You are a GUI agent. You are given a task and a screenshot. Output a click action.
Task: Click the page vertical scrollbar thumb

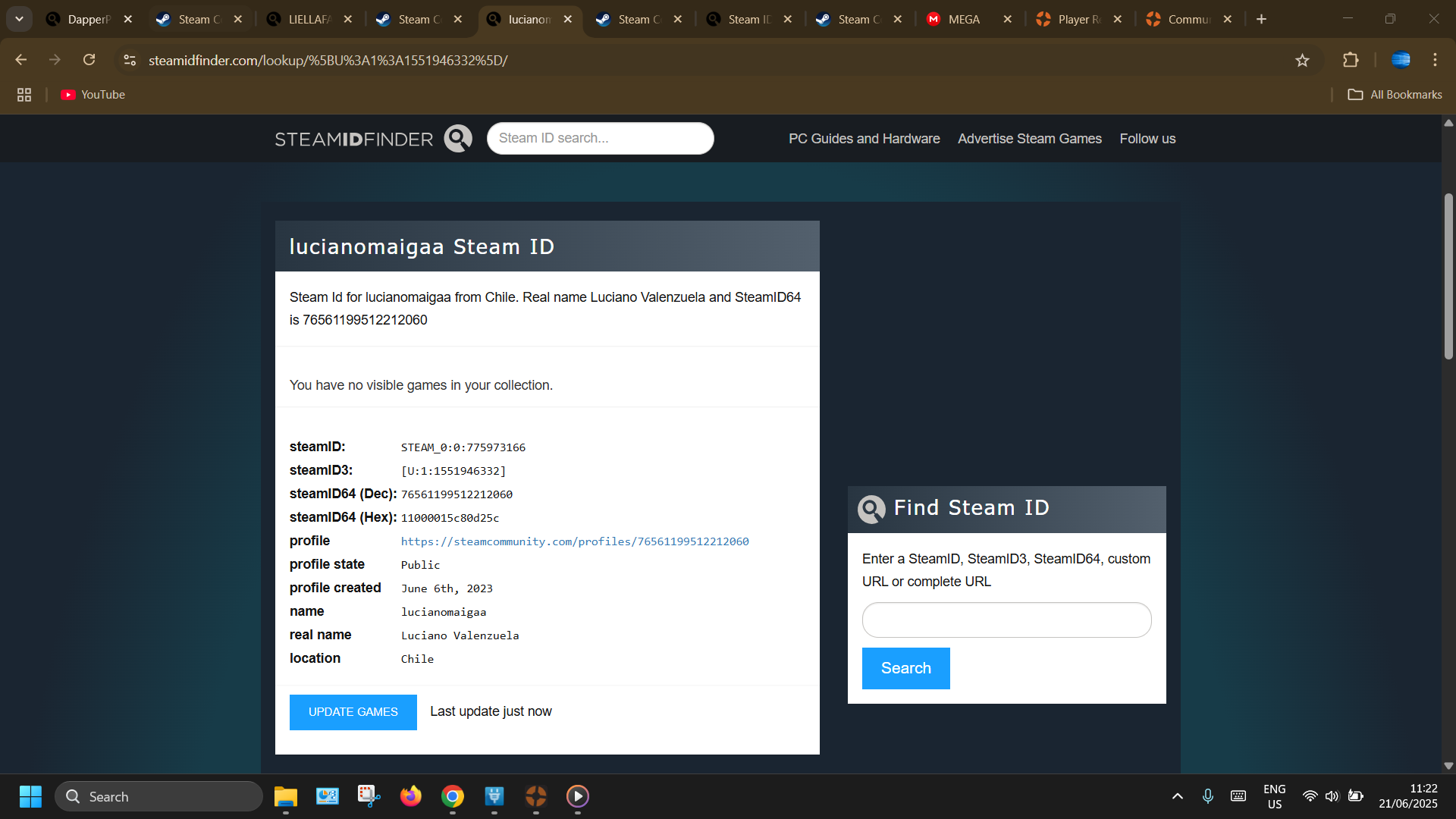click(x=1448, y=276)
